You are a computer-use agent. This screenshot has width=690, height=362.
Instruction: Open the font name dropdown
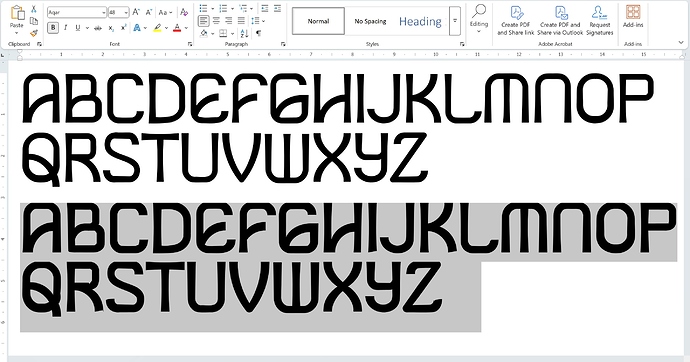click(x=104, y=12)
